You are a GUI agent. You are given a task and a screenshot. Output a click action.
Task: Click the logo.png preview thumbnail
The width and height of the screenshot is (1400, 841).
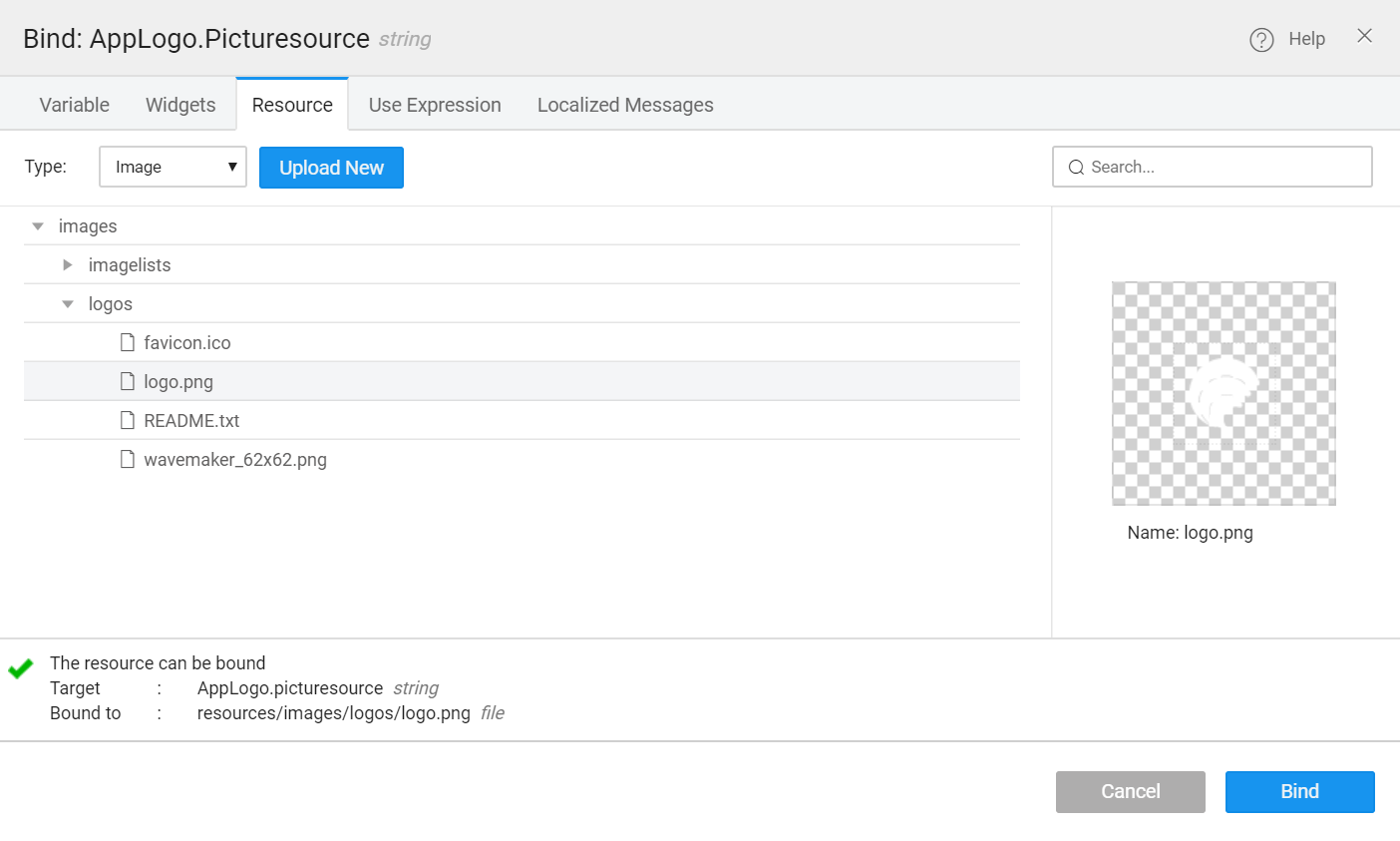click(x=1224, y=393)
